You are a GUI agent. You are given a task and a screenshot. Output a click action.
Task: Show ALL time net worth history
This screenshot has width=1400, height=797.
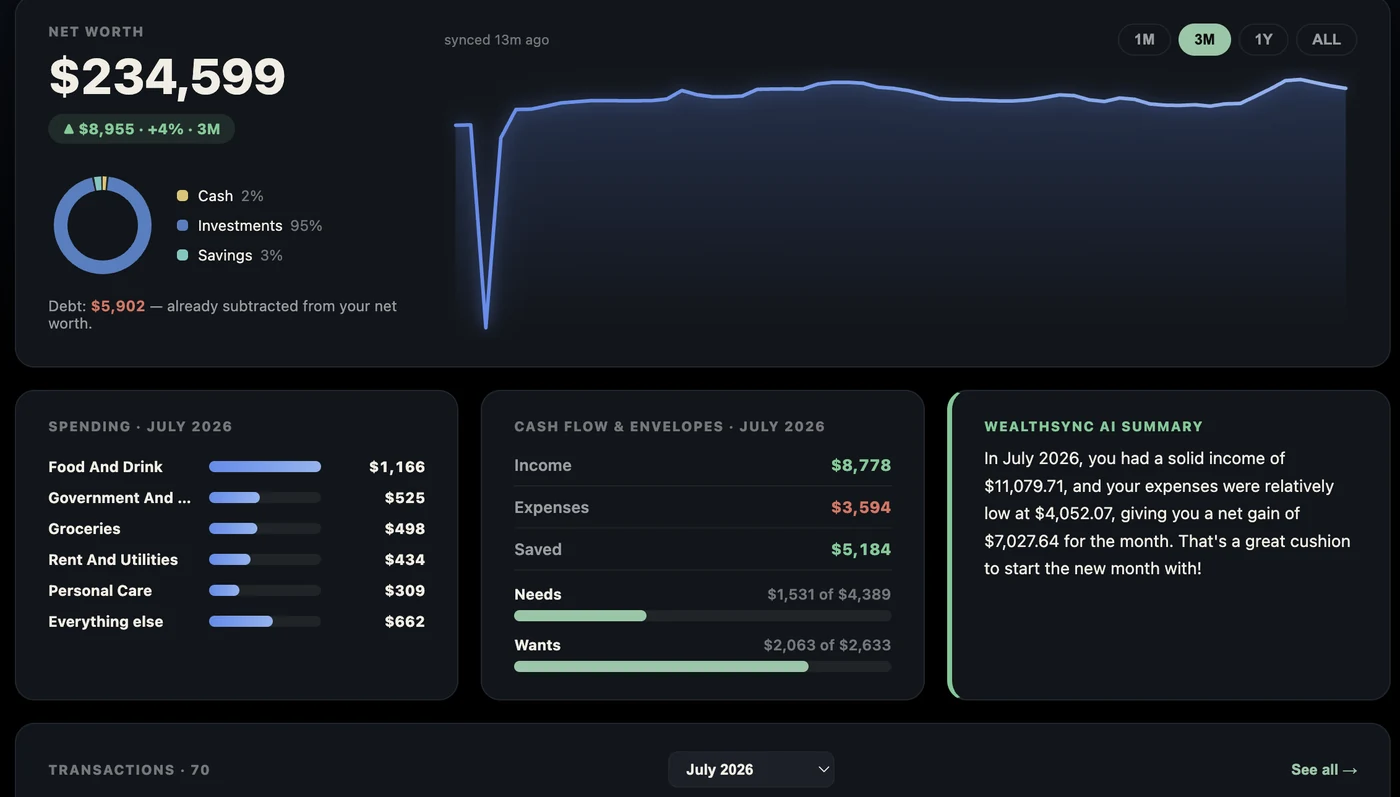[1326, 39]
